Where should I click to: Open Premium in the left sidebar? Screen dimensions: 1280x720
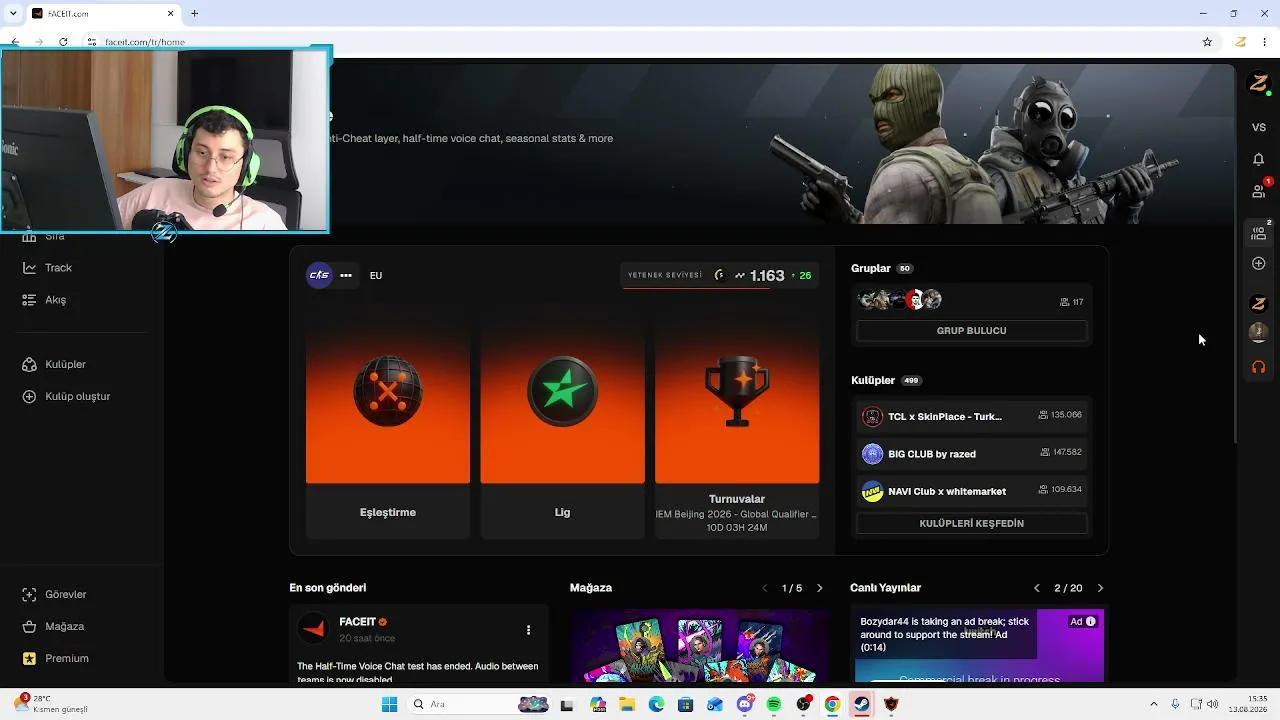coord(55,659)
